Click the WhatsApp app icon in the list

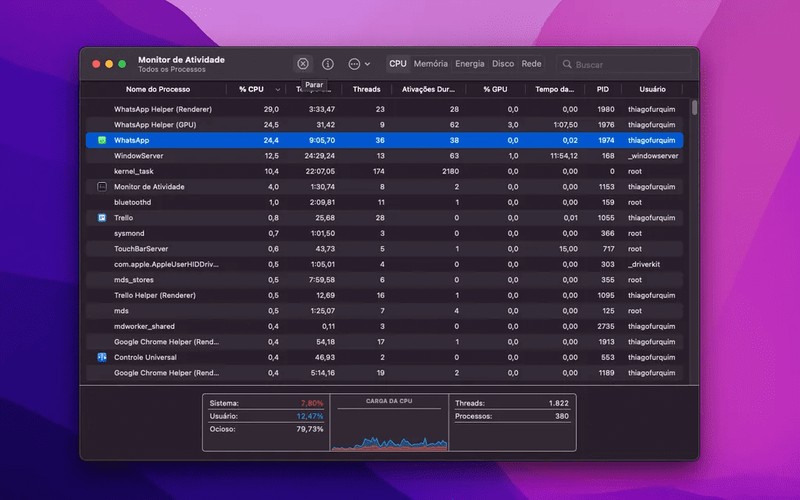102,140
